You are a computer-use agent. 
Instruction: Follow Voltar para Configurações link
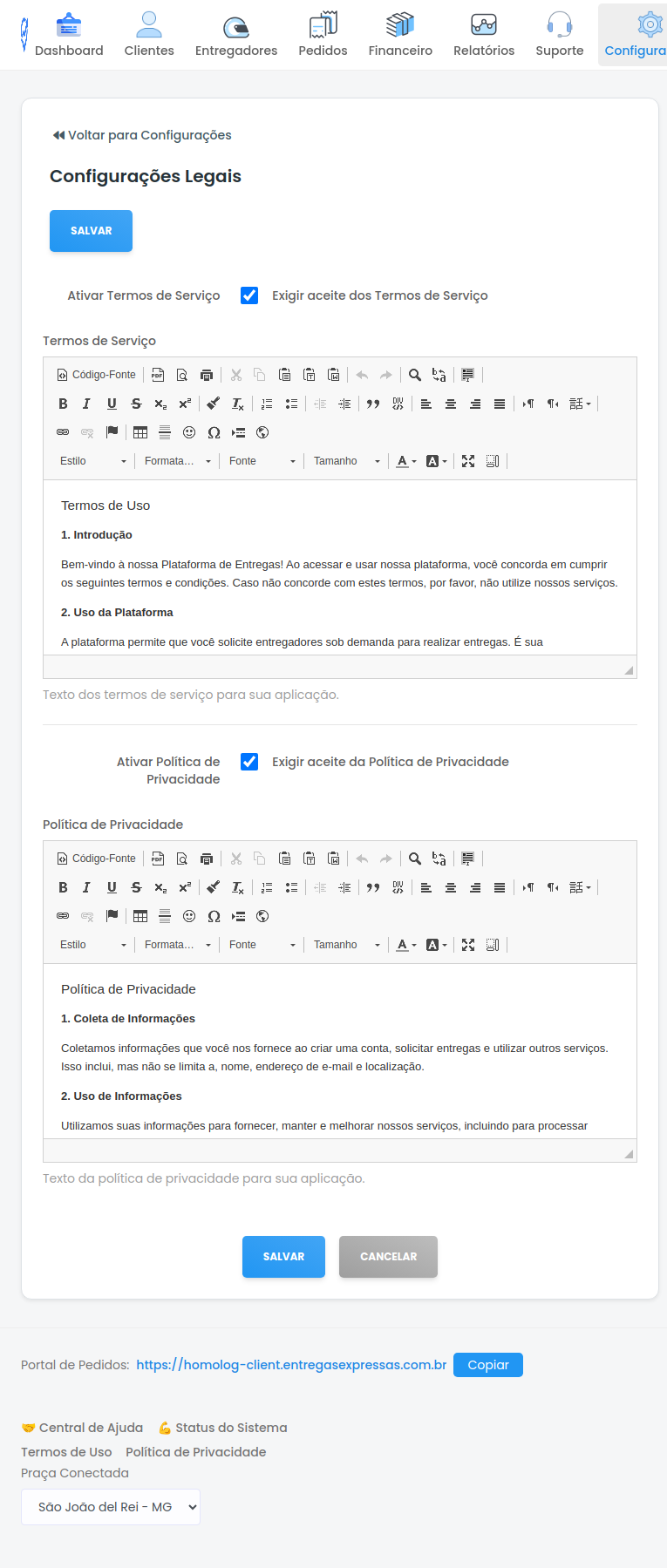(x=142, y=135)
